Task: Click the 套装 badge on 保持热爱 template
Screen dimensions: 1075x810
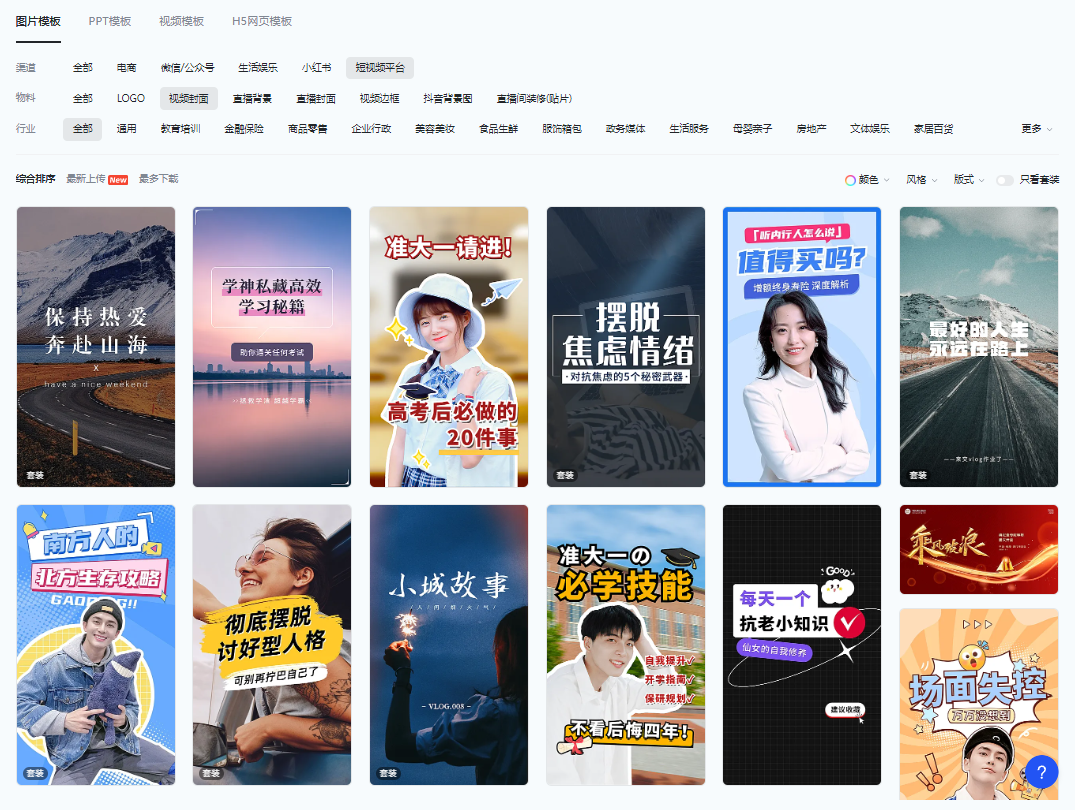Action: (x=35, y=476)
